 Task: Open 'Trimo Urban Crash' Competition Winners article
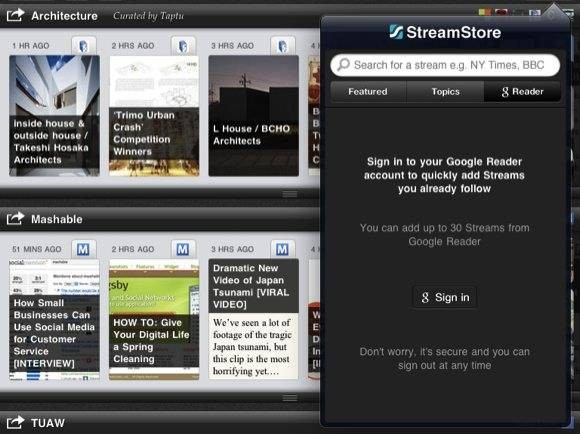tap(154, 116)
